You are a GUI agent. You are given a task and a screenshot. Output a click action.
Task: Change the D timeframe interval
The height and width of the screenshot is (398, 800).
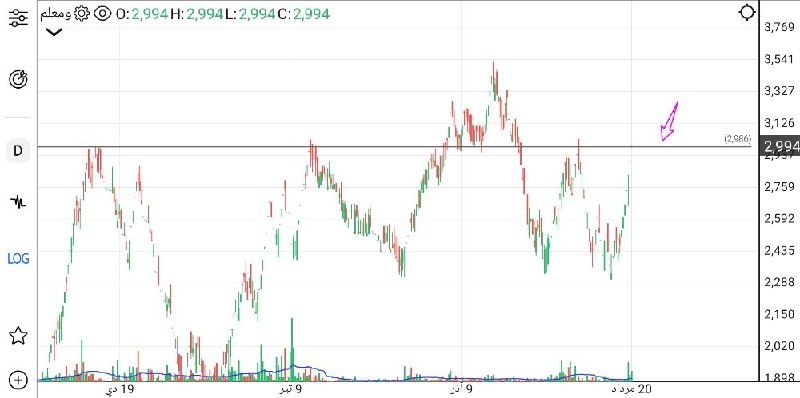[18, 151]
